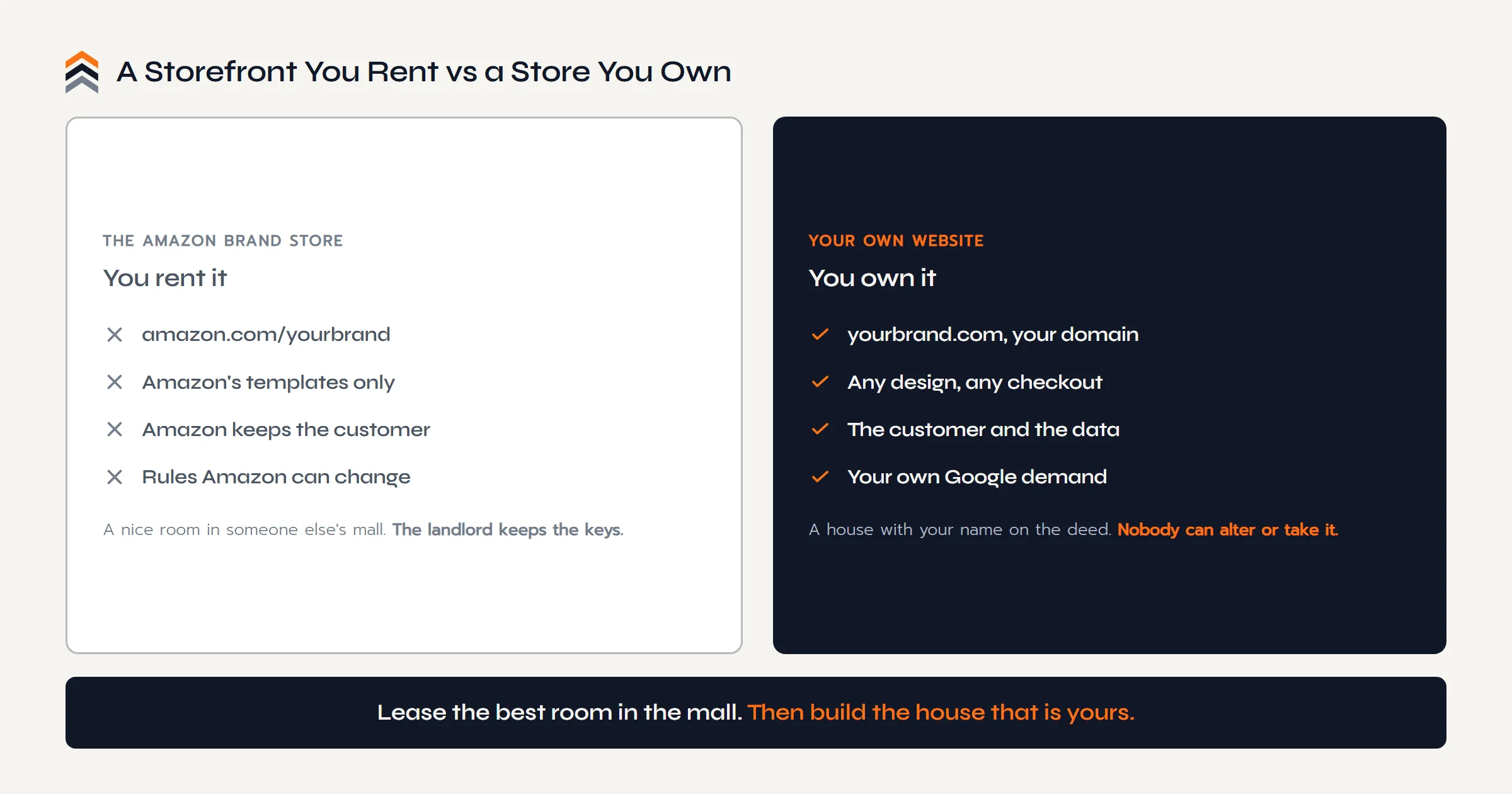Viewport: 1512px width, 794px height.
Task: Click the 'amazon.com/yourbrand' text
Action: click(x=266, y=335)
